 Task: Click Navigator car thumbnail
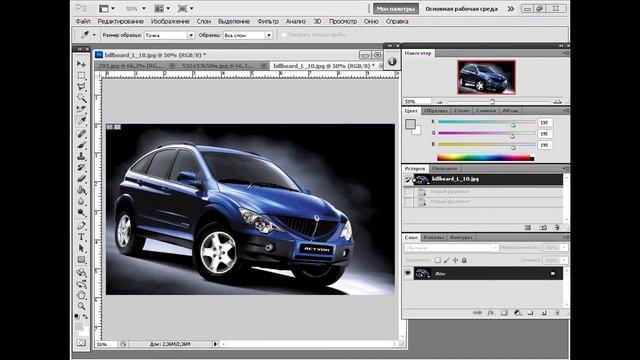(486, 78)
